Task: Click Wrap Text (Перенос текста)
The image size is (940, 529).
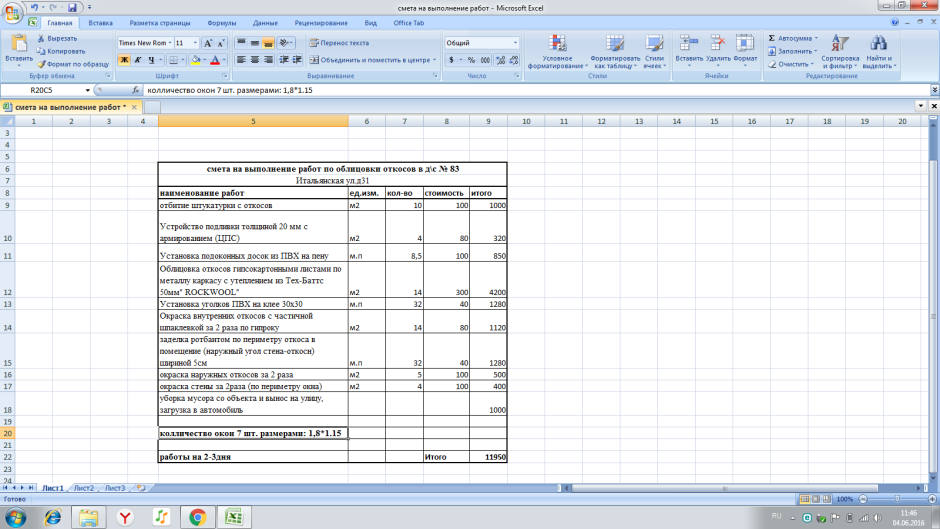Action: click(339, 43)
